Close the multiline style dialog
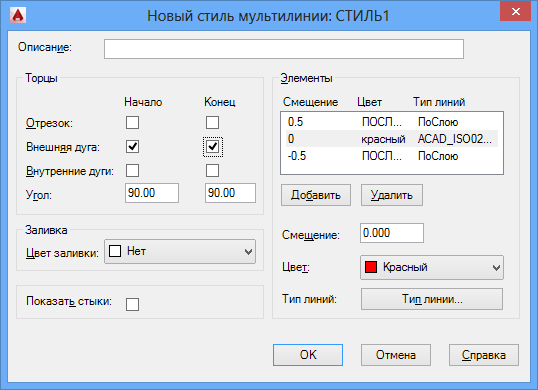The height and width of the screenshot is (390, 538). pyautogui.click(x=515, y=11)
